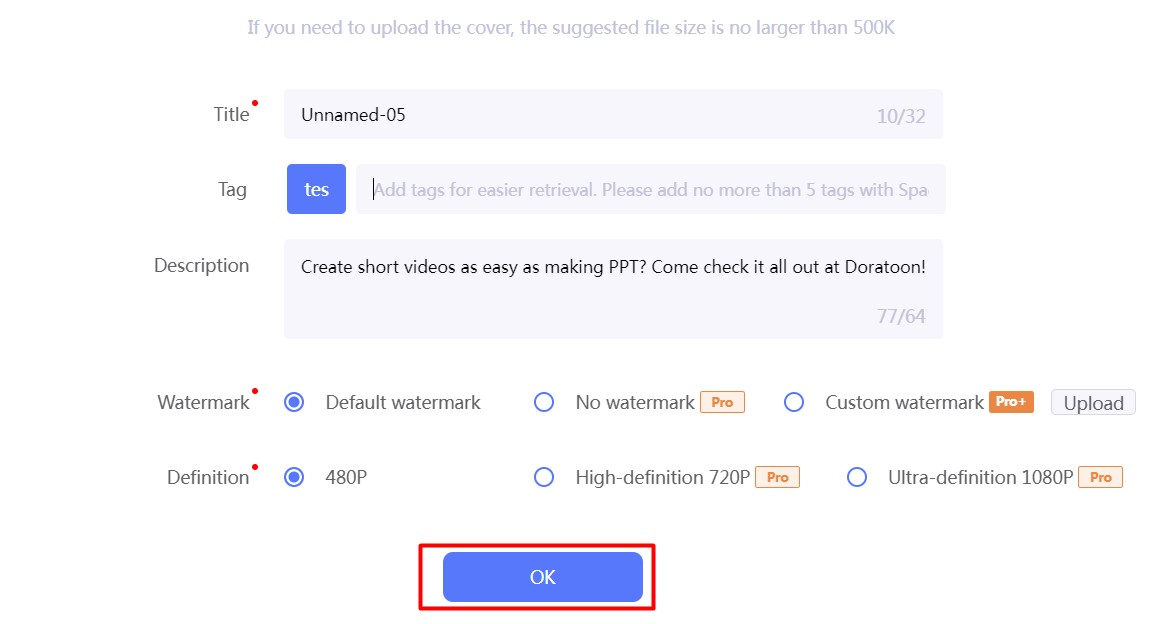Select the Default watermark option
The image size is (1150, 624).
[x=294, y=402]
